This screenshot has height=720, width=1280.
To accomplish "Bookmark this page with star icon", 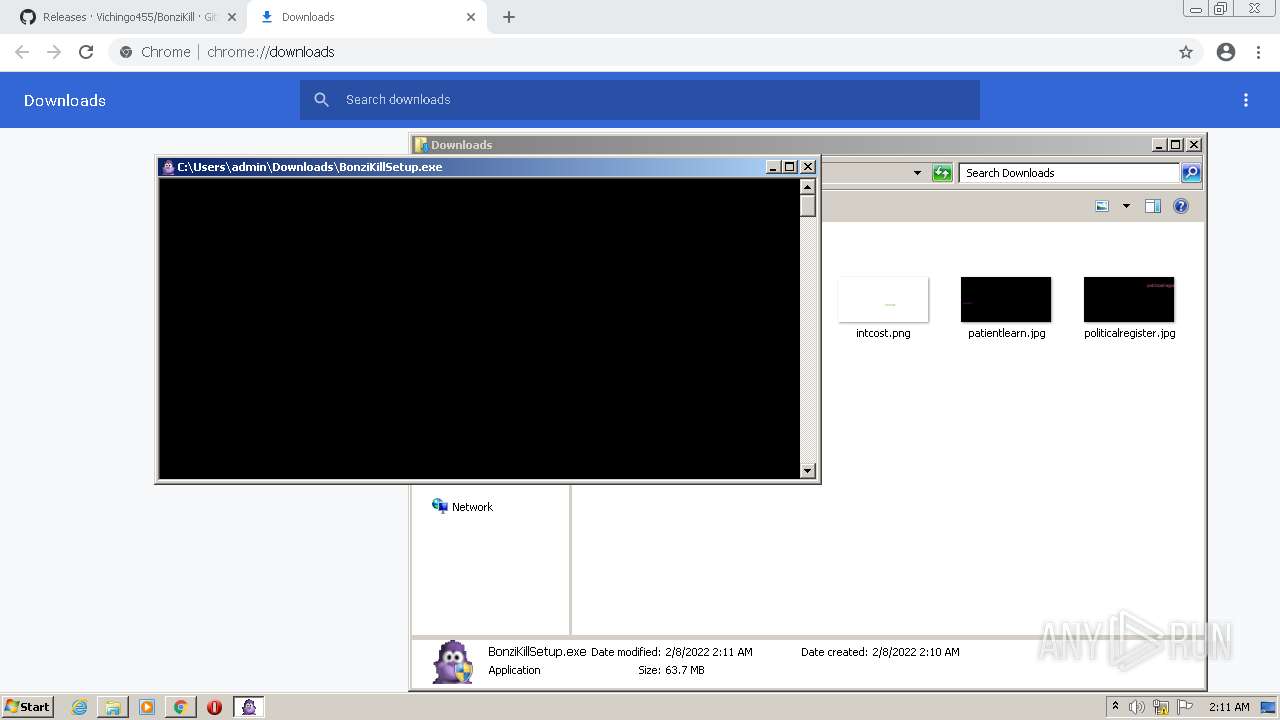I will 1186,52.
